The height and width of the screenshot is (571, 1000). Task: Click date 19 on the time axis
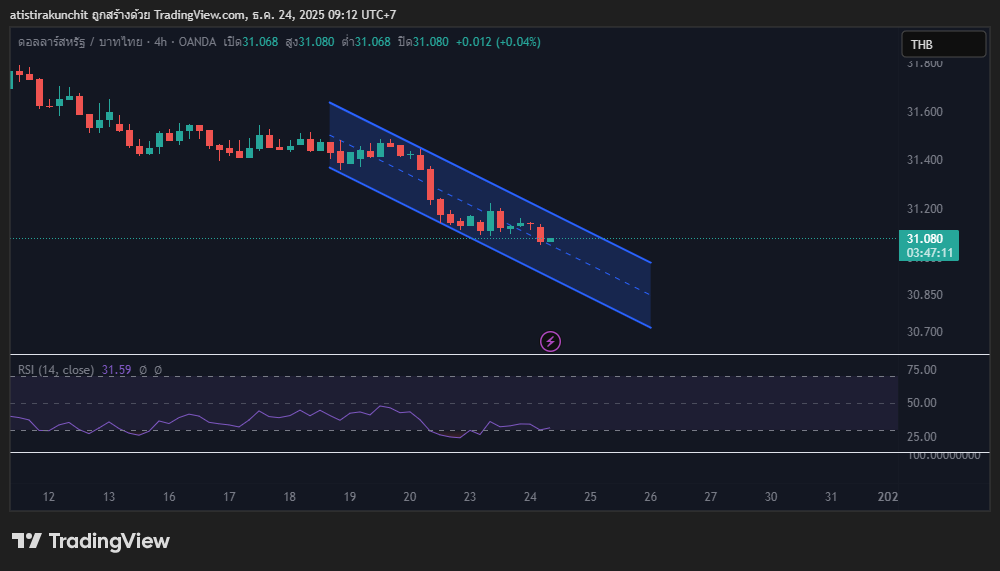[350, 497]
